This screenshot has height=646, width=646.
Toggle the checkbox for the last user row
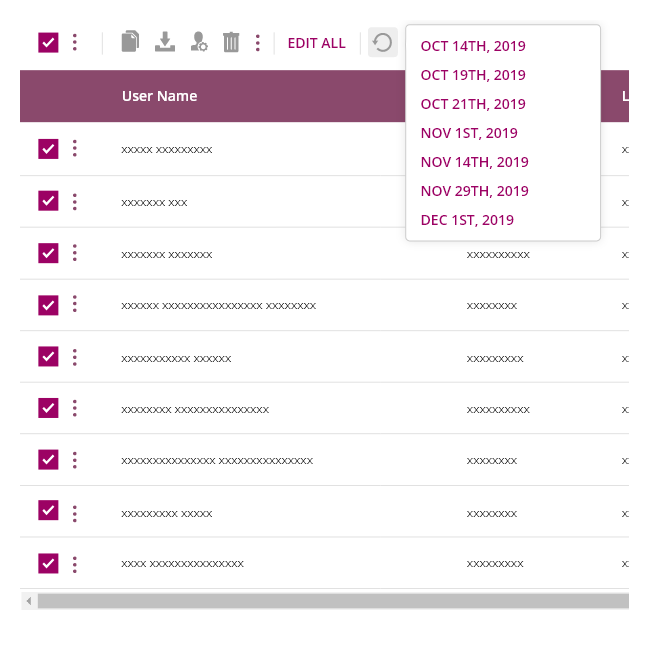pos(48,563)
